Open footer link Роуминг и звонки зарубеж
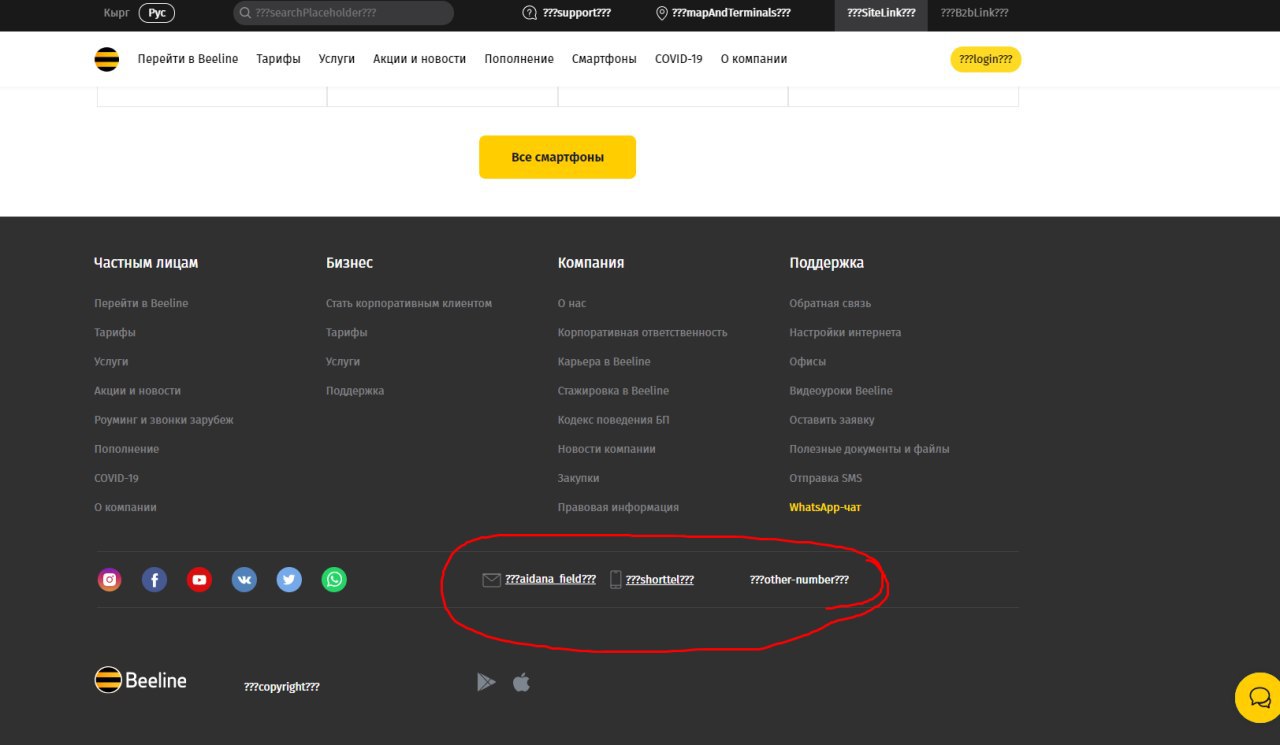This screenshot has width=1280, height=745. [x=164, y=420]
